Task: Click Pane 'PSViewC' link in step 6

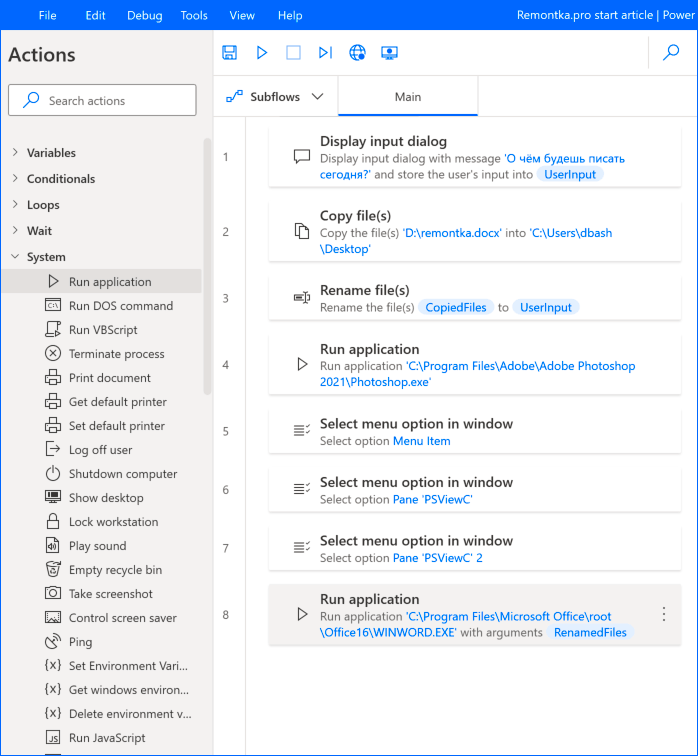Action: point(433,500)
